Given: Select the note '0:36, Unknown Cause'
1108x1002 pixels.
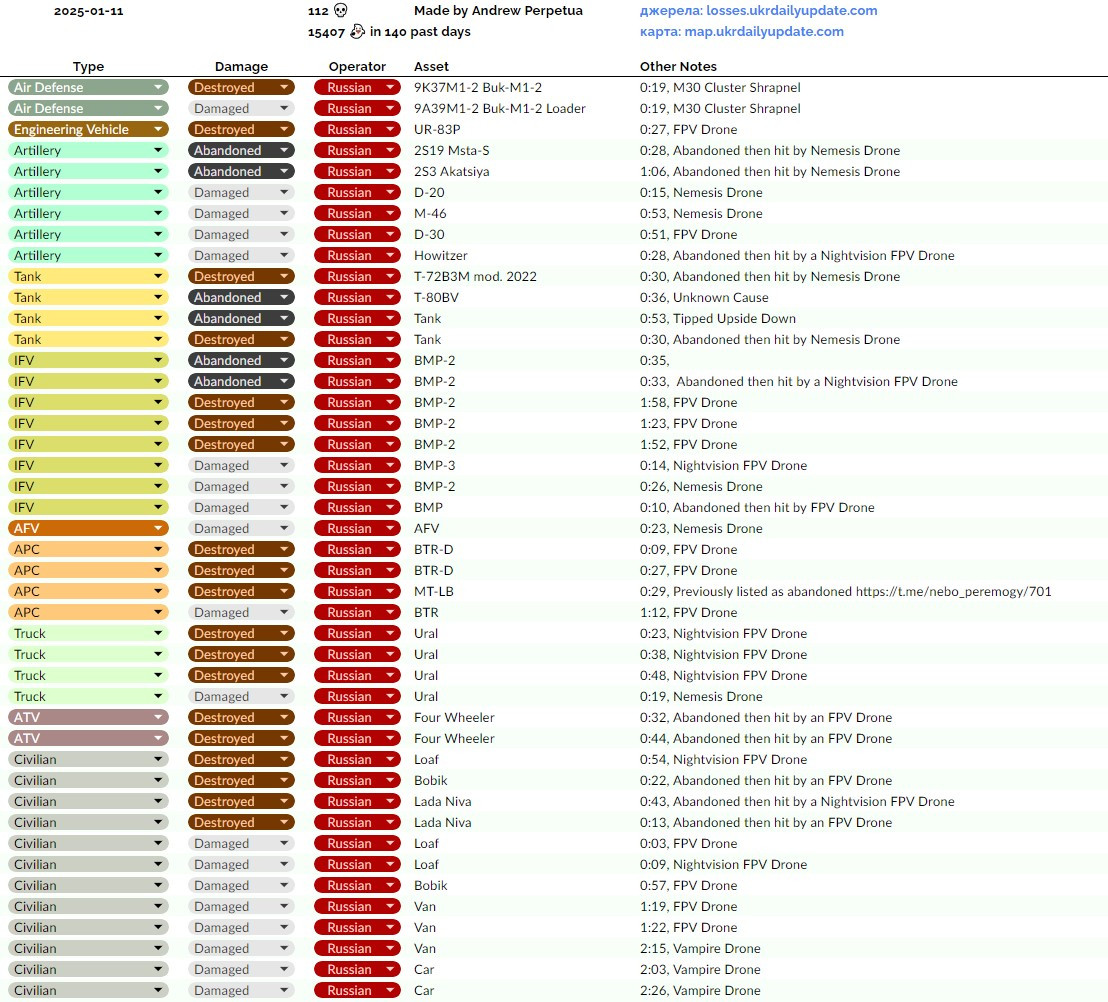Looking at the screenshot, I should [704, 297].
